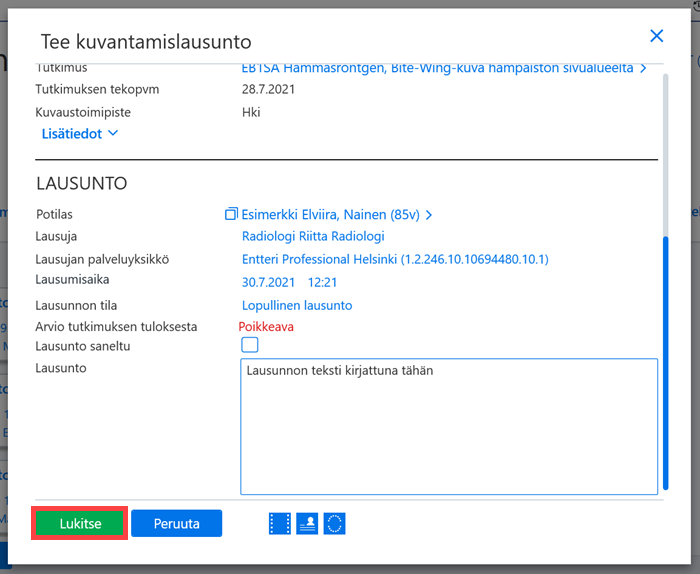Click the Lausujan palveluyksikkö label

point(102,259)
